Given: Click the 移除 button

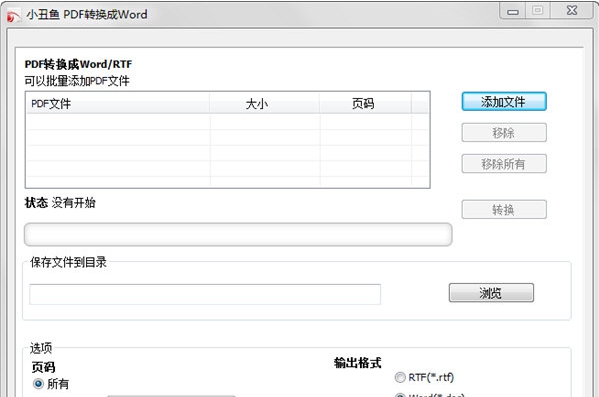Looking at the screenshot, I should (504, 133).
